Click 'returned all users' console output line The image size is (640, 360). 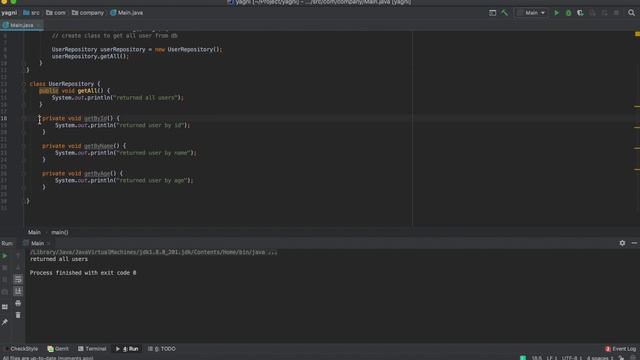coord(59,259)
